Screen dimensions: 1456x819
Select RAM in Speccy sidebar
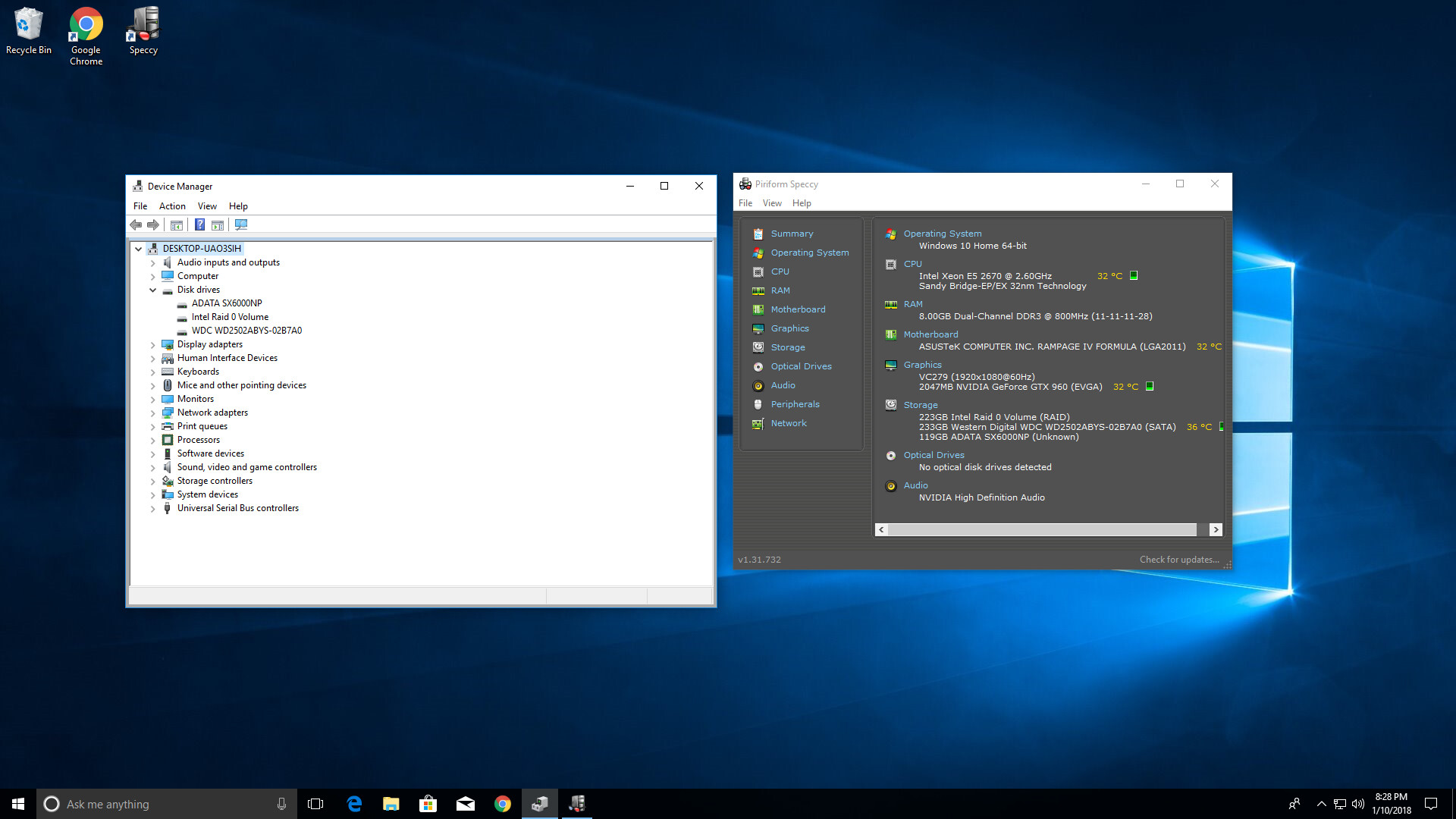click(780, 290)
